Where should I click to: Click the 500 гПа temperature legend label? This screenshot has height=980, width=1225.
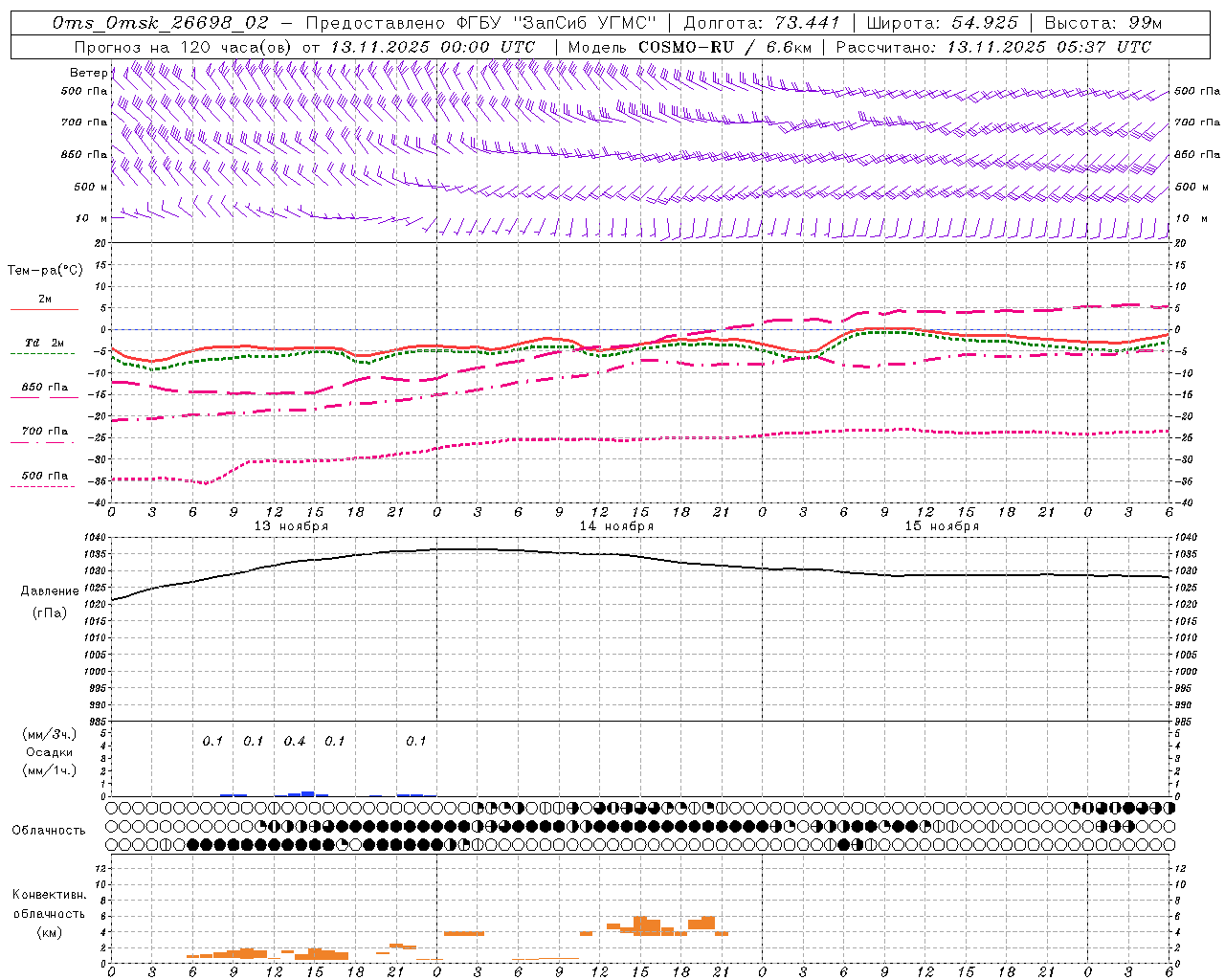point(45,476)
